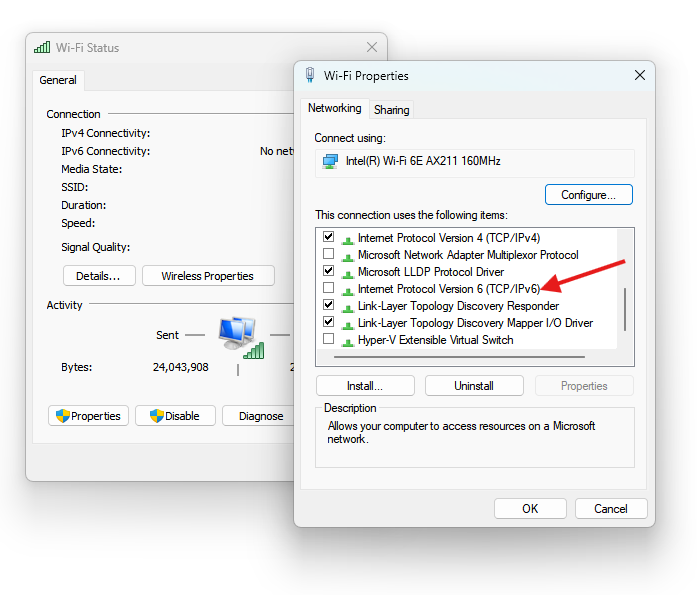Switch to the Sharing tab

click(391, 110)
